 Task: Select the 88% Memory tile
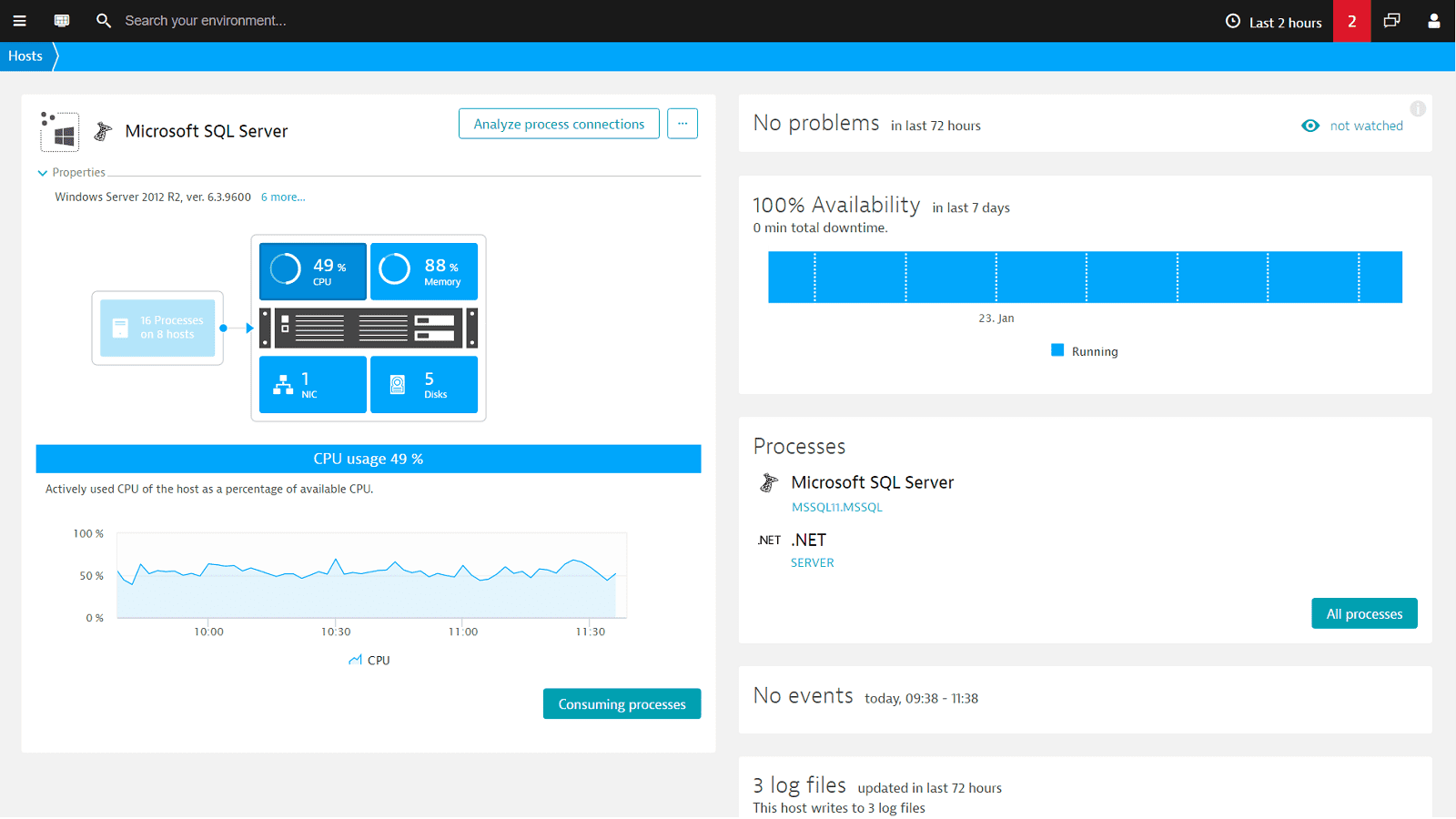pyautogui.click(x=424, y=271)
